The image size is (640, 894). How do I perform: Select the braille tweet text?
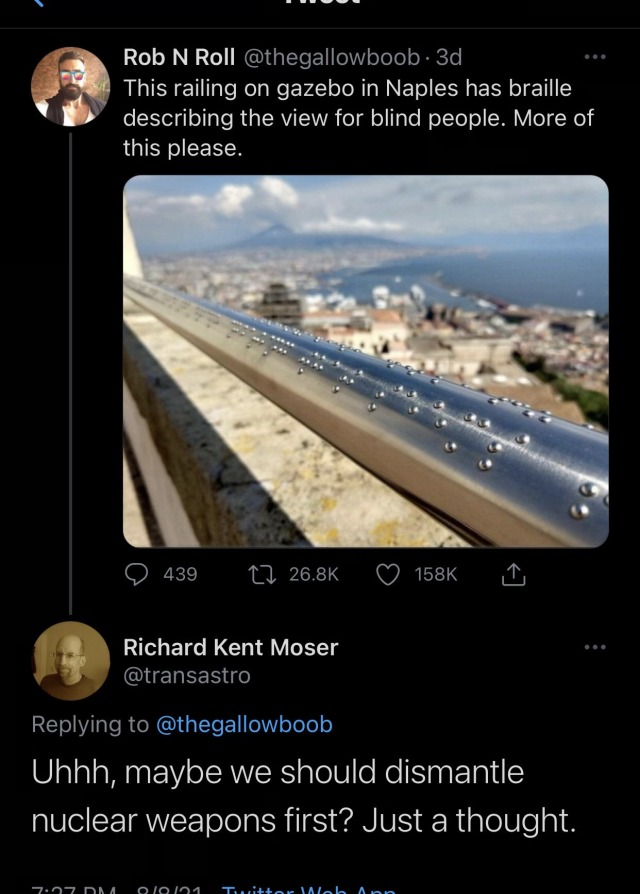[350, 118]
